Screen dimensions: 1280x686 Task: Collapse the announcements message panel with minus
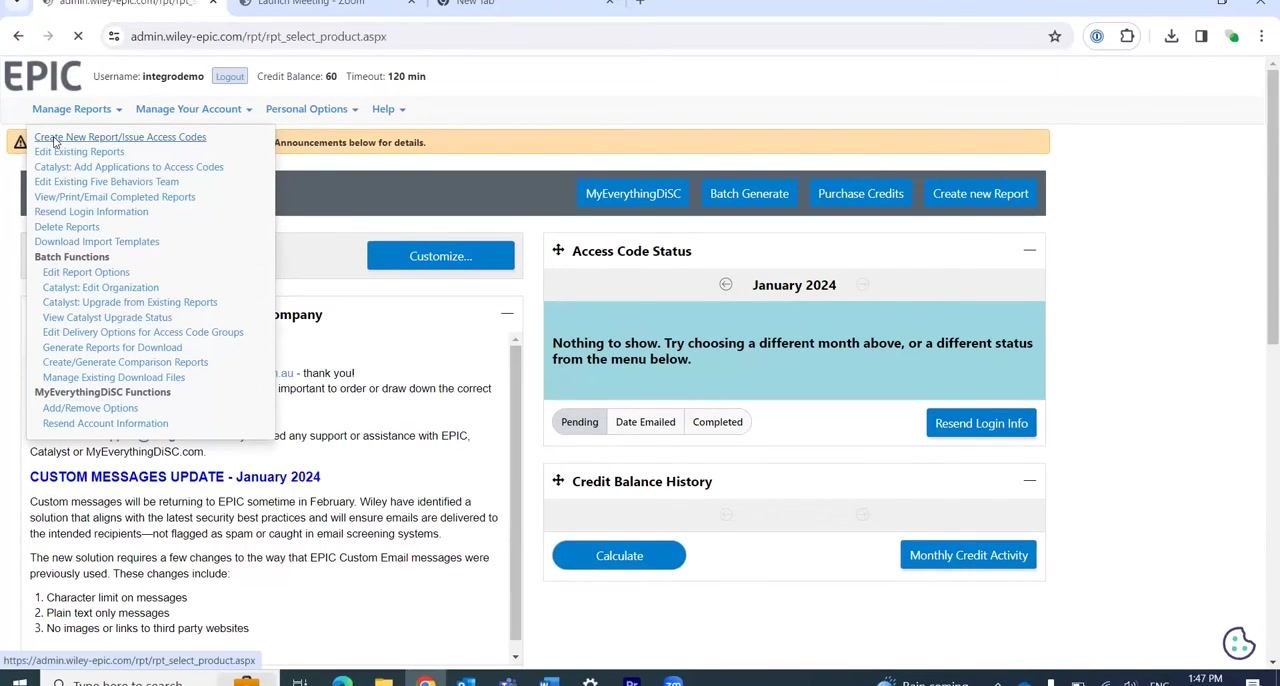(507, 314)
